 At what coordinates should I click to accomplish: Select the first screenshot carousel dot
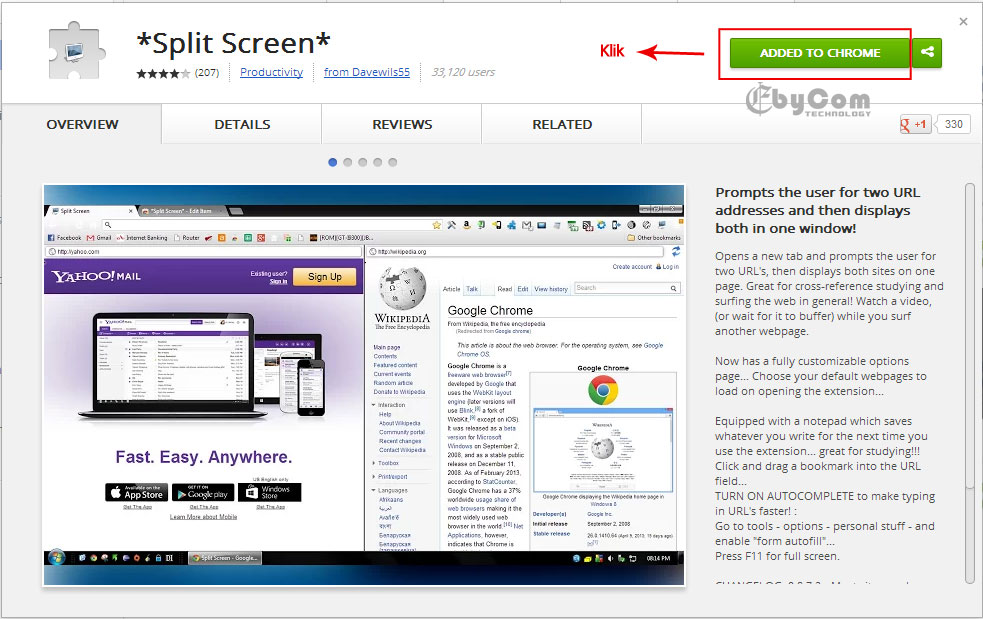(333, 162)
